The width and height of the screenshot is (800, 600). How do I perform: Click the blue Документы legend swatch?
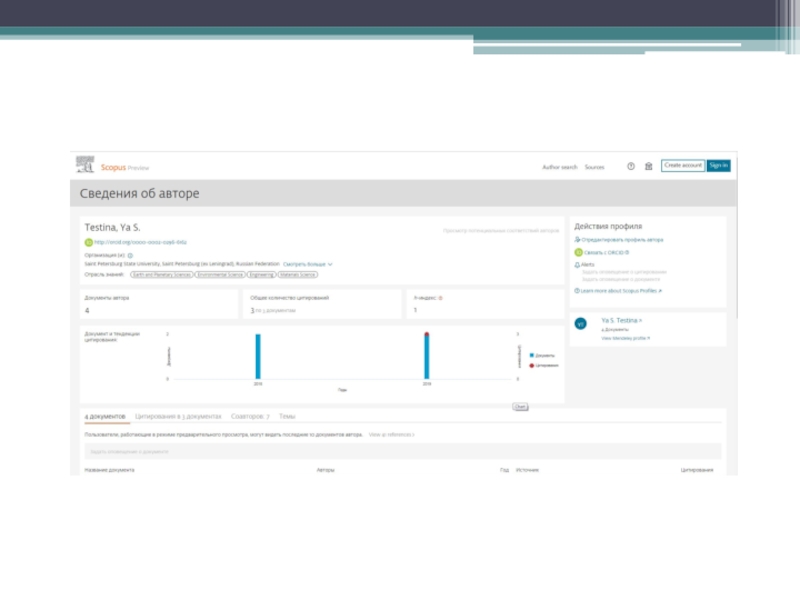[x=531, y=355]
